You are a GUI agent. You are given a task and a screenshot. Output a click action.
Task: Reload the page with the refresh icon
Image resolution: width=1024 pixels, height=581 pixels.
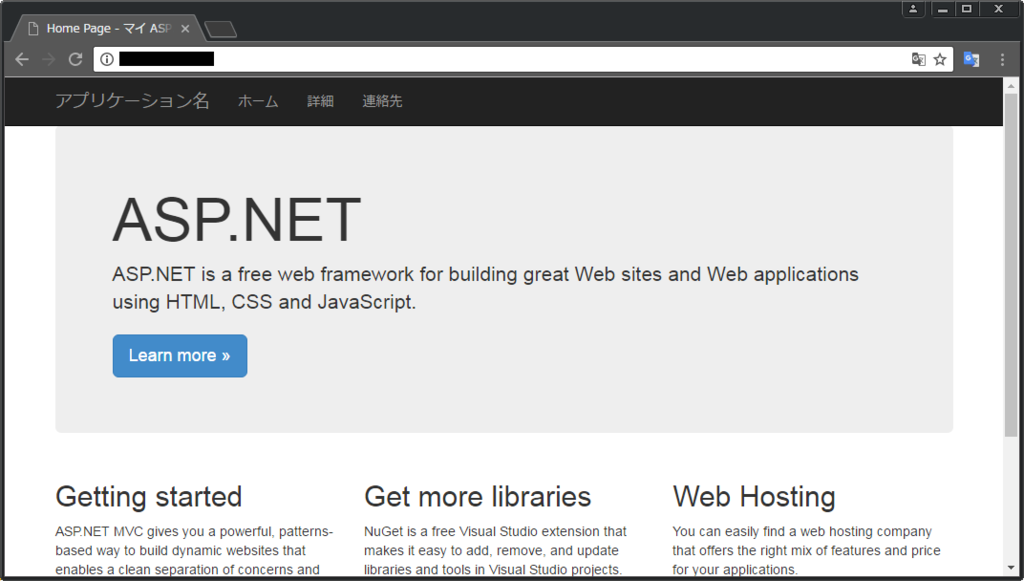pos(75,59)
